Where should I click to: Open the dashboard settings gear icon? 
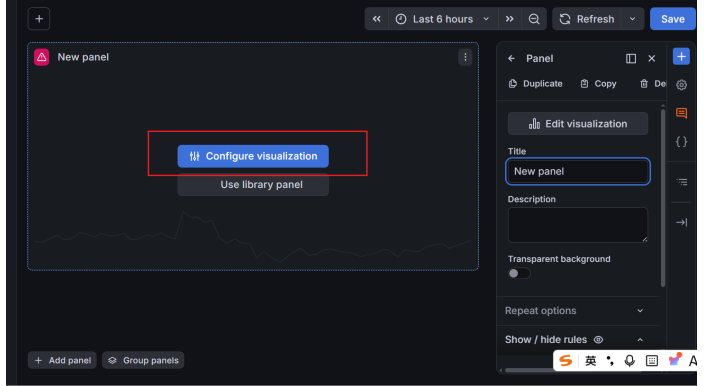tap(681, 85)
